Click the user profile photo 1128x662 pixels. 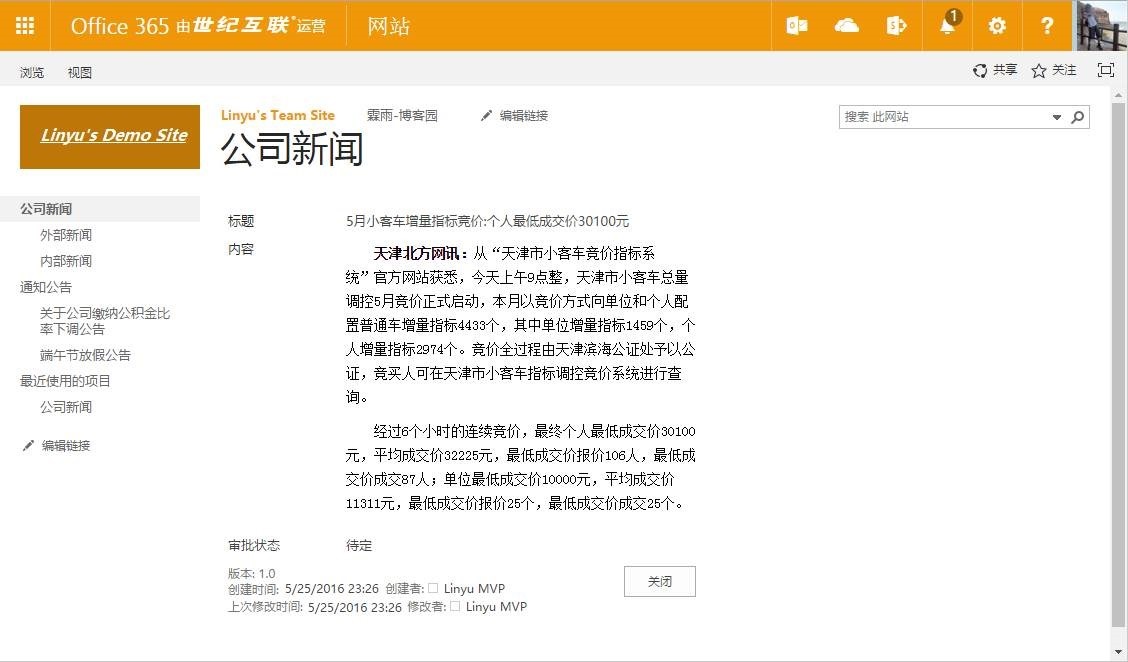(1101, 26)
